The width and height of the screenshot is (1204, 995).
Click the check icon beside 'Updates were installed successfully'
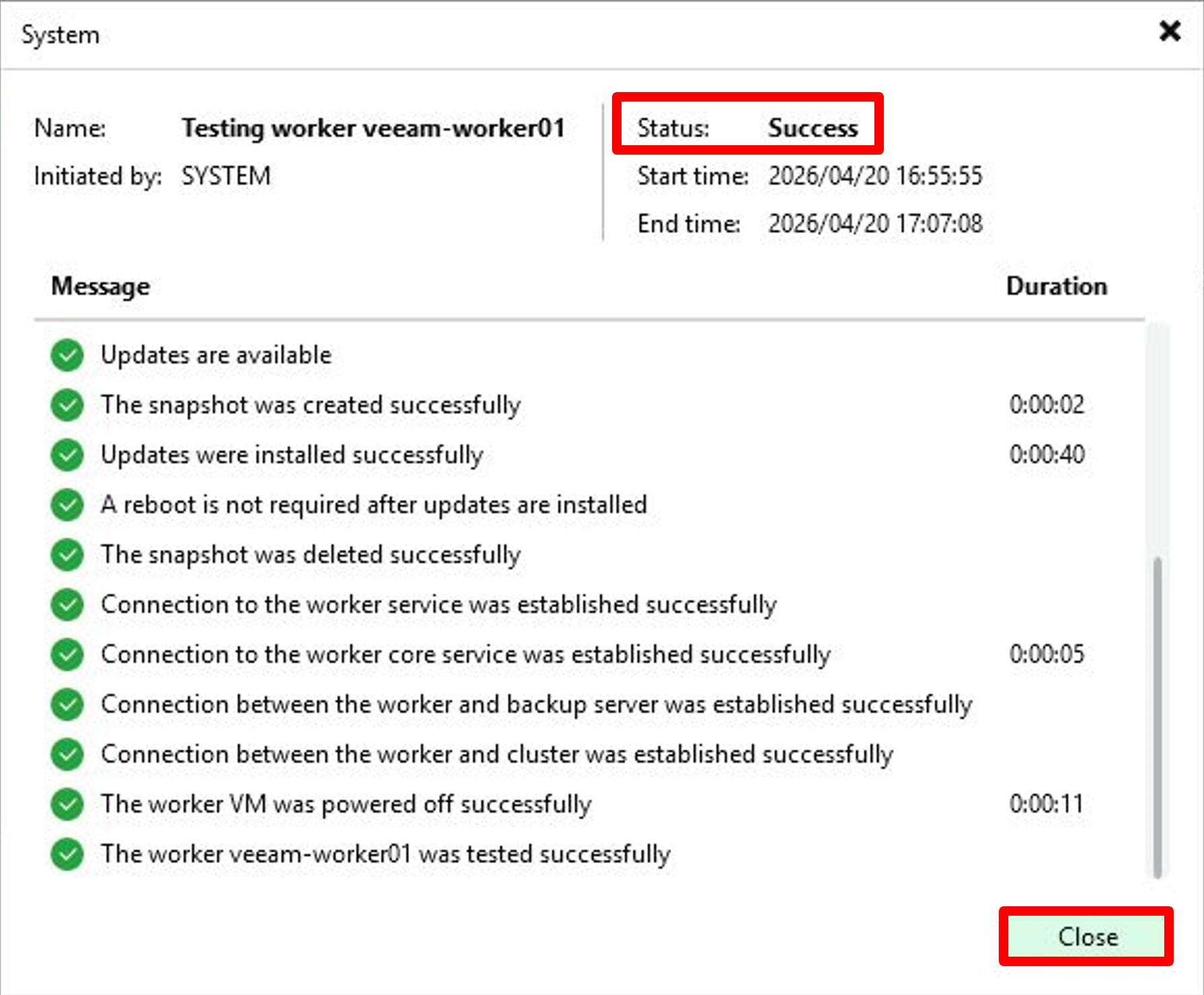click(x=67, y=454)
